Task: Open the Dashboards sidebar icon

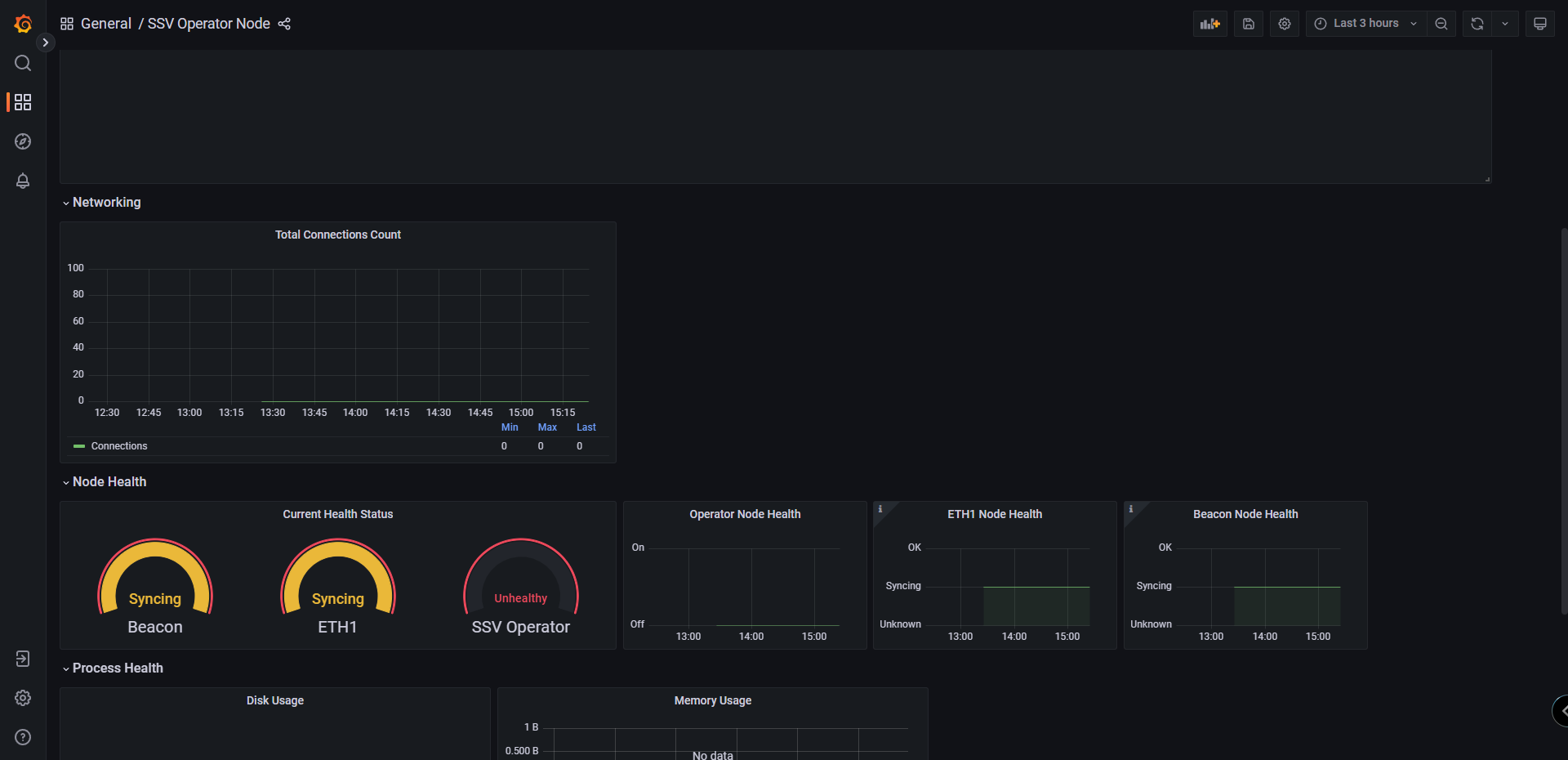Action: click(23, 102)
